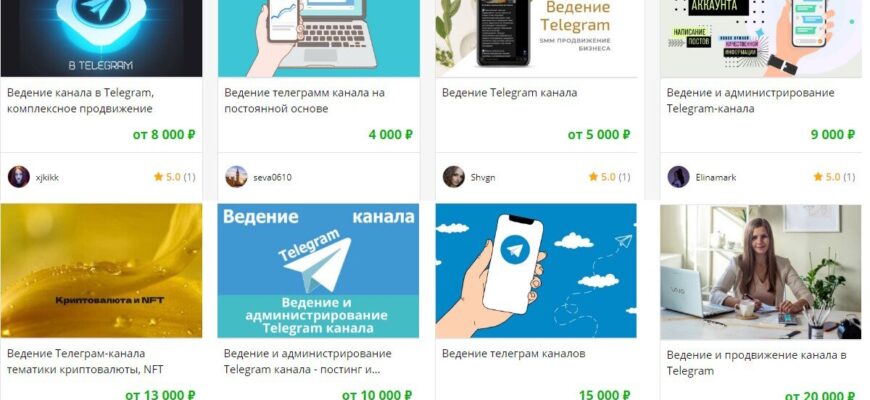Open 'Ведение телеграм каналов' listing title

pyautogui.click(x=513, y=353)
